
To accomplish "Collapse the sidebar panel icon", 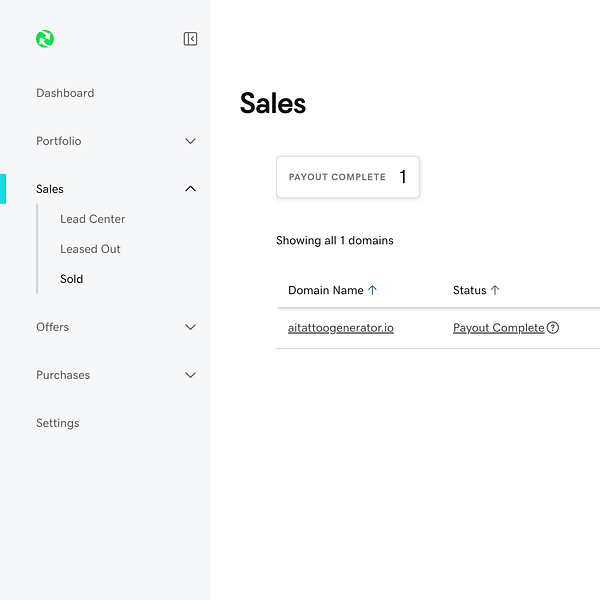I will point(190,39).
